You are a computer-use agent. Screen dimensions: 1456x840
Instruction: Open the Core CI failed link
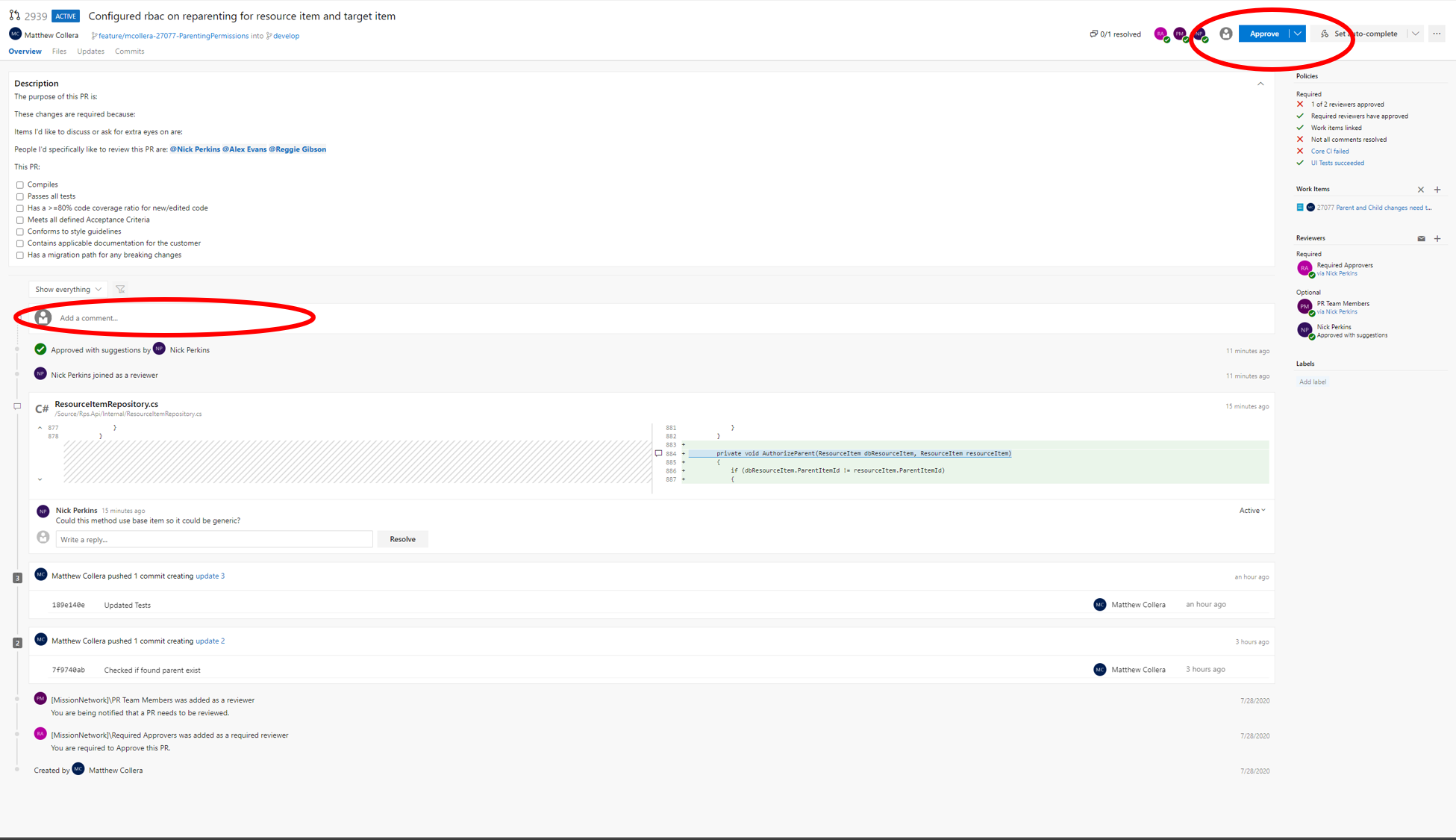1329,152
